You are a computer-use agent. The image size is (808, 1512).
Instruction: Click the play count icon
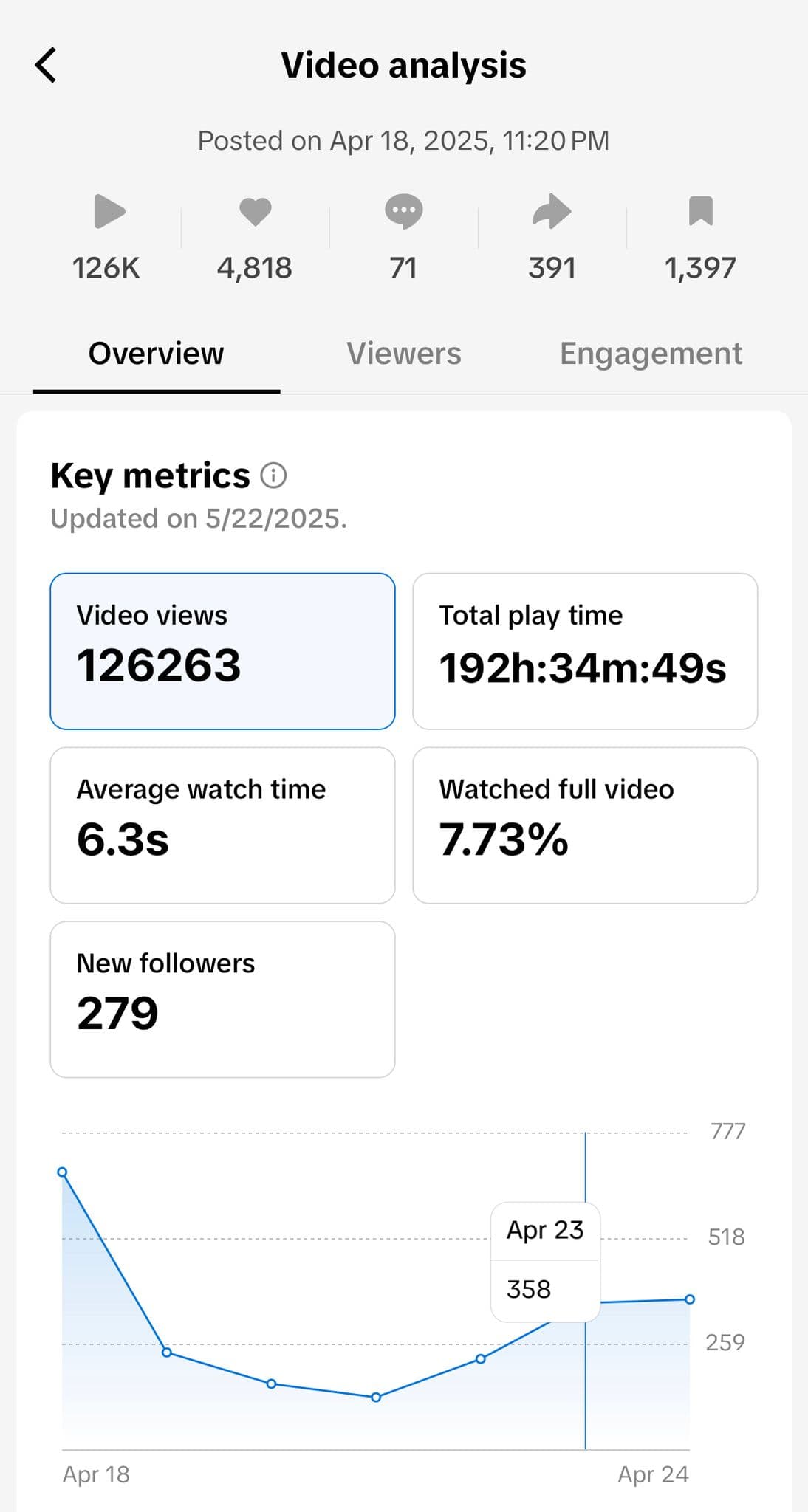[108, 213]
